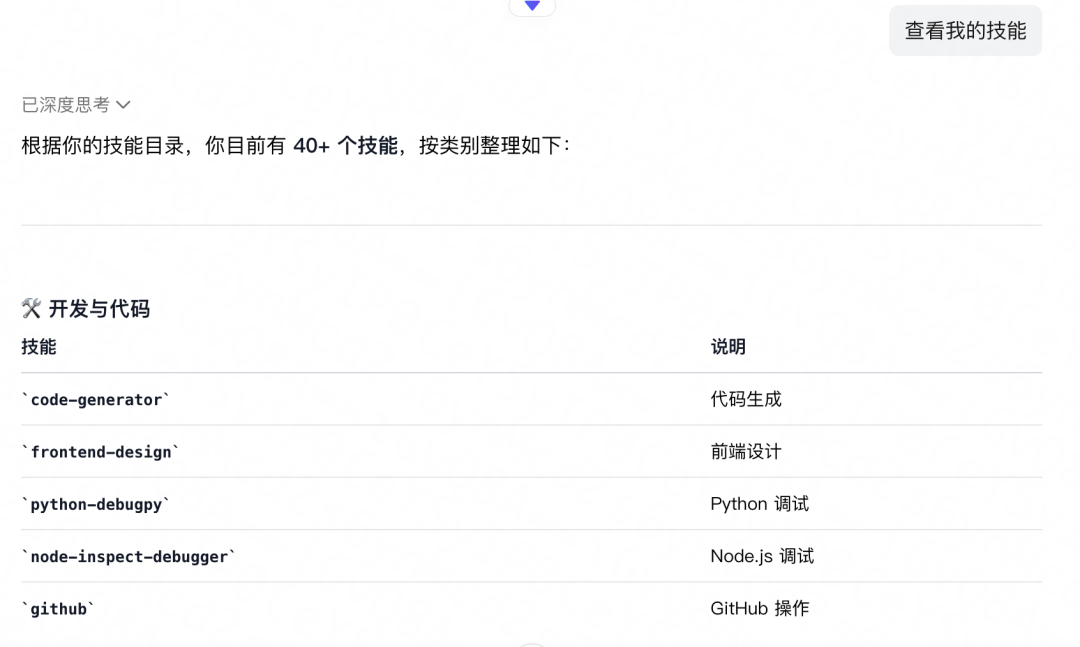
Task: Select the frontend-design skill cell
Action: tap(101, 452)
